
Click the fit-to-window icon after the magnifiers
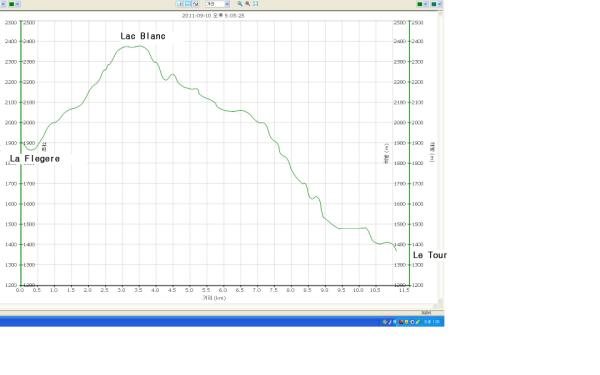256,4
